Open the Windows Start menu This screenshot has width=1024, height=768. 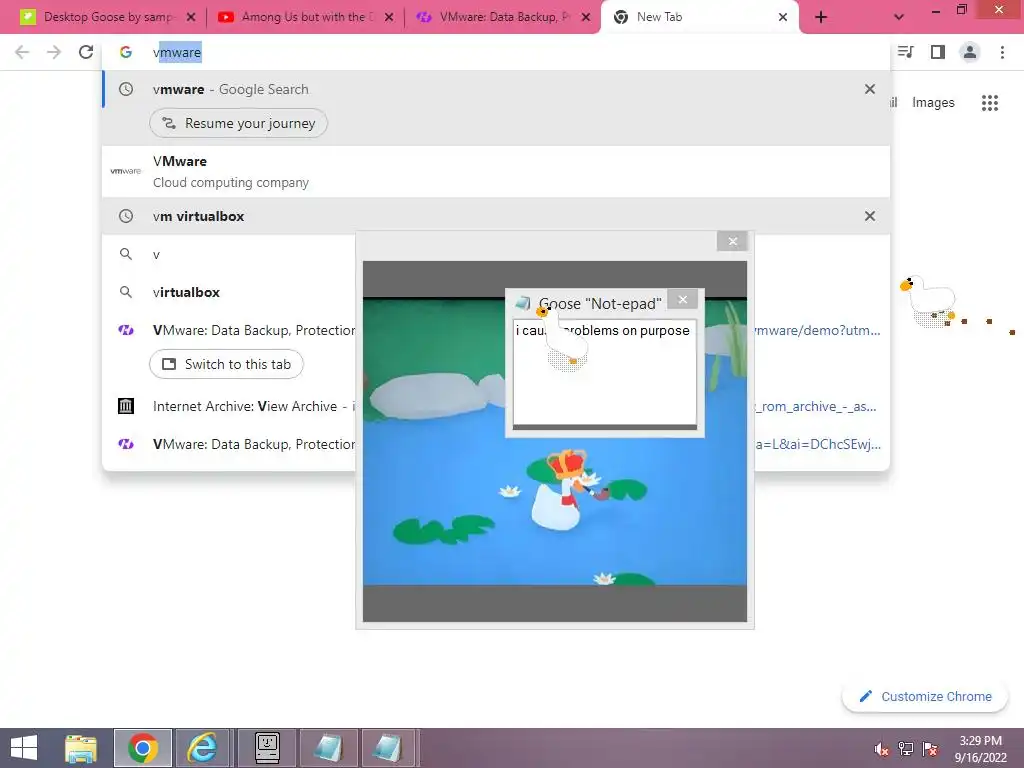24,748
